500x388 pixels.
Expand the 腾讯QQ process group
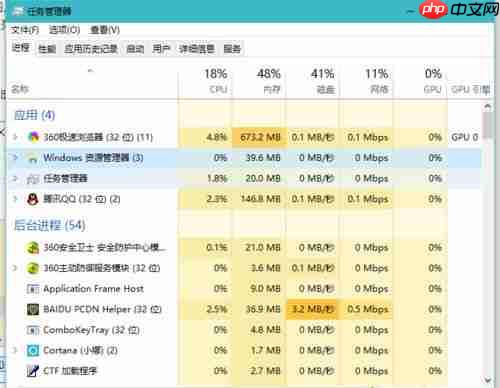coord(15,199)
